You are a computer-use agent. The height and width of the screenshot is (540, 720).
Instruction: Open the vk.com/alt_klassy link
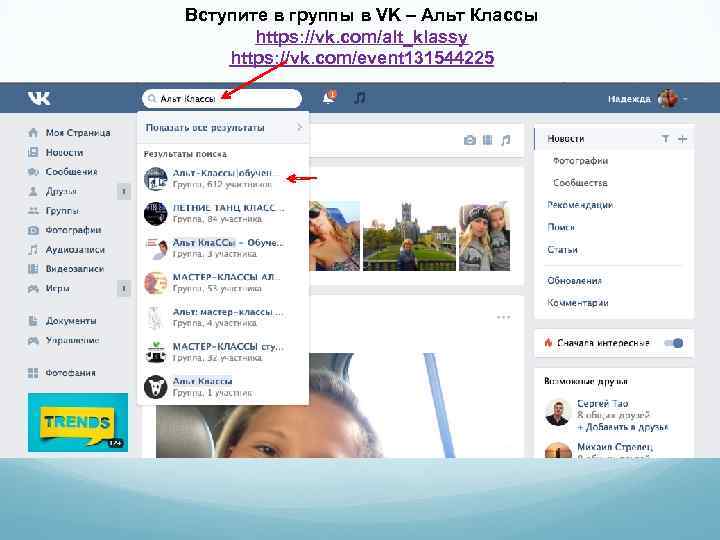pos(362,37)
